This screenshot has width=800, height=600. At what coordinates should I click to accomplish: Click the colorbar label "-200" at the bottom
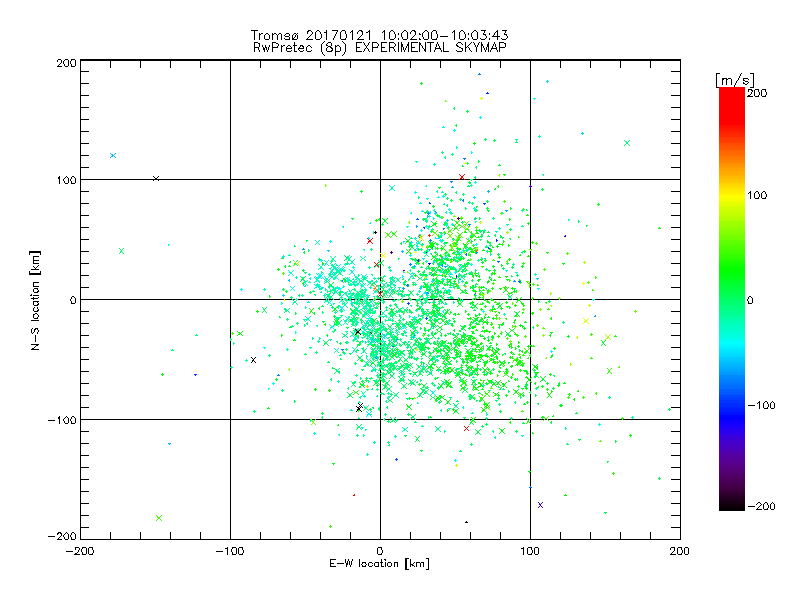pos(761,506)
